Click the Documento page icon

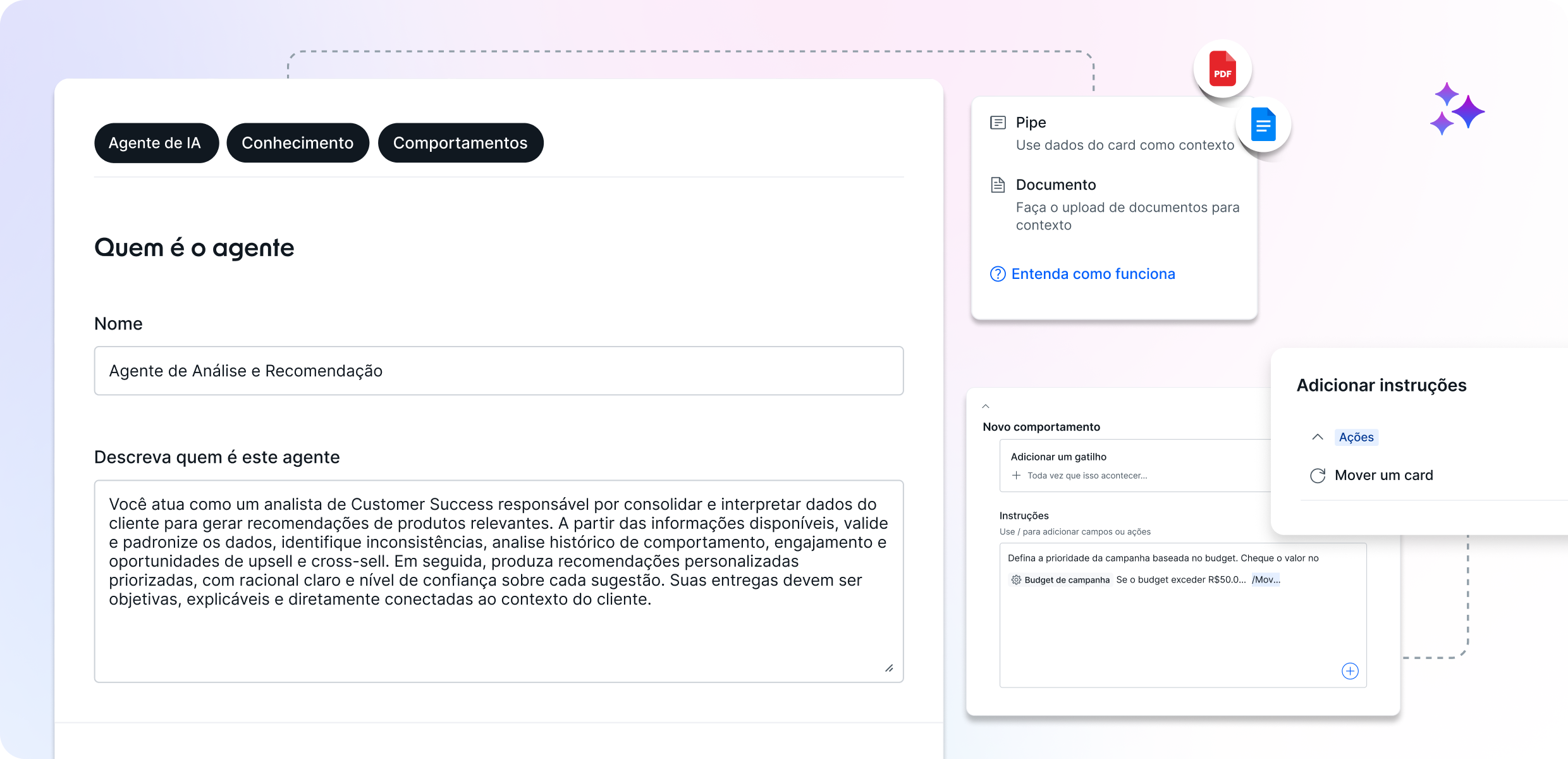(x=998, y=185)
